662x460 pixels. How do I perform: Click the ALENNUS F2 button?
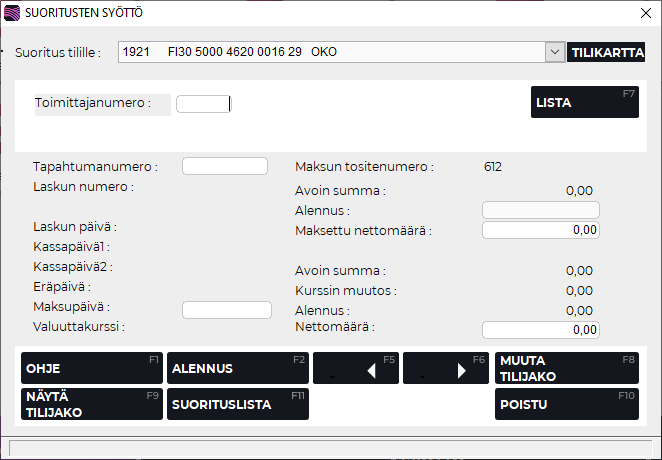237,368
